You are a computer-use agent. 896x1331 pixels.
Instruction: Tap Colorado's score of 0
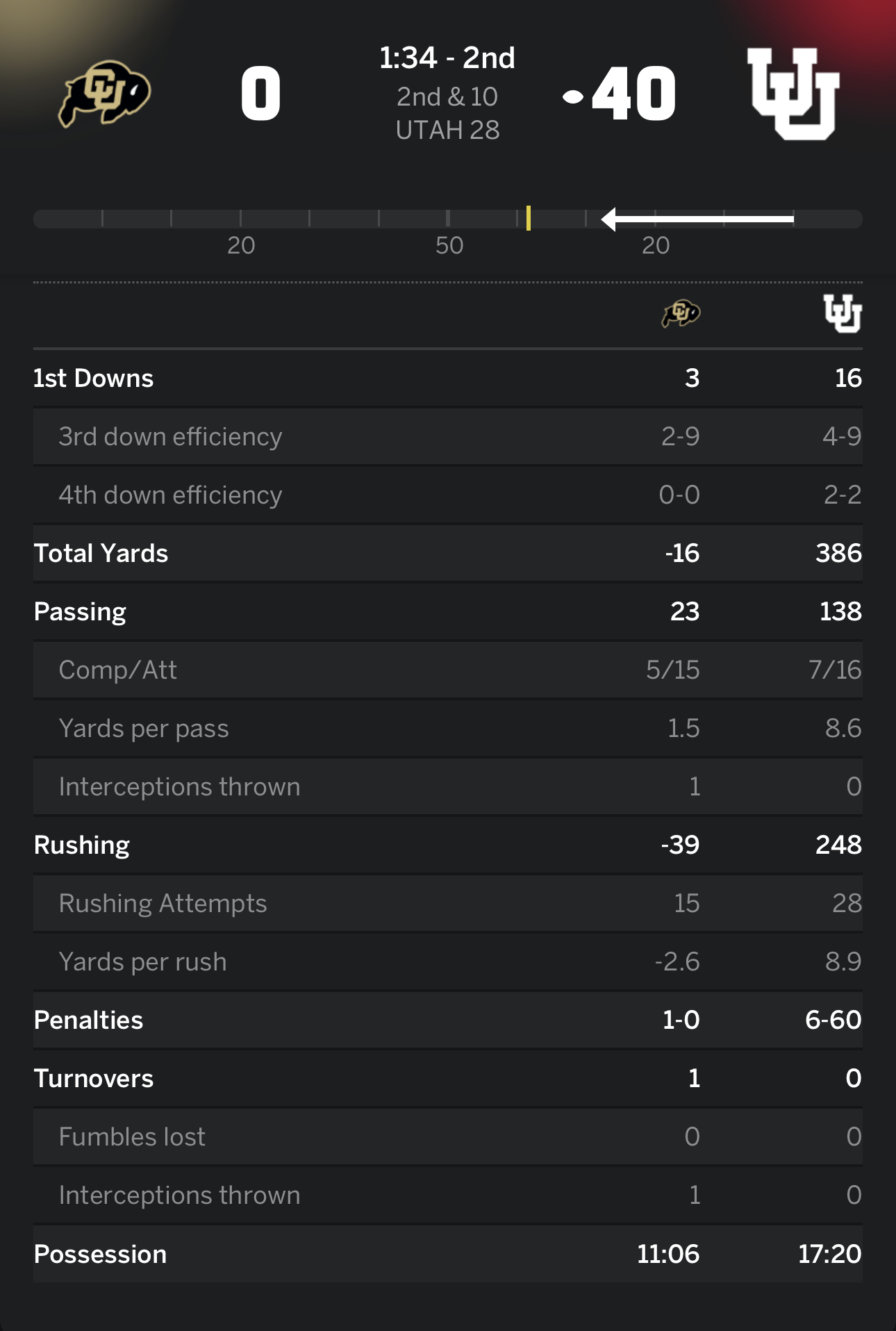(x=261, y=94)
